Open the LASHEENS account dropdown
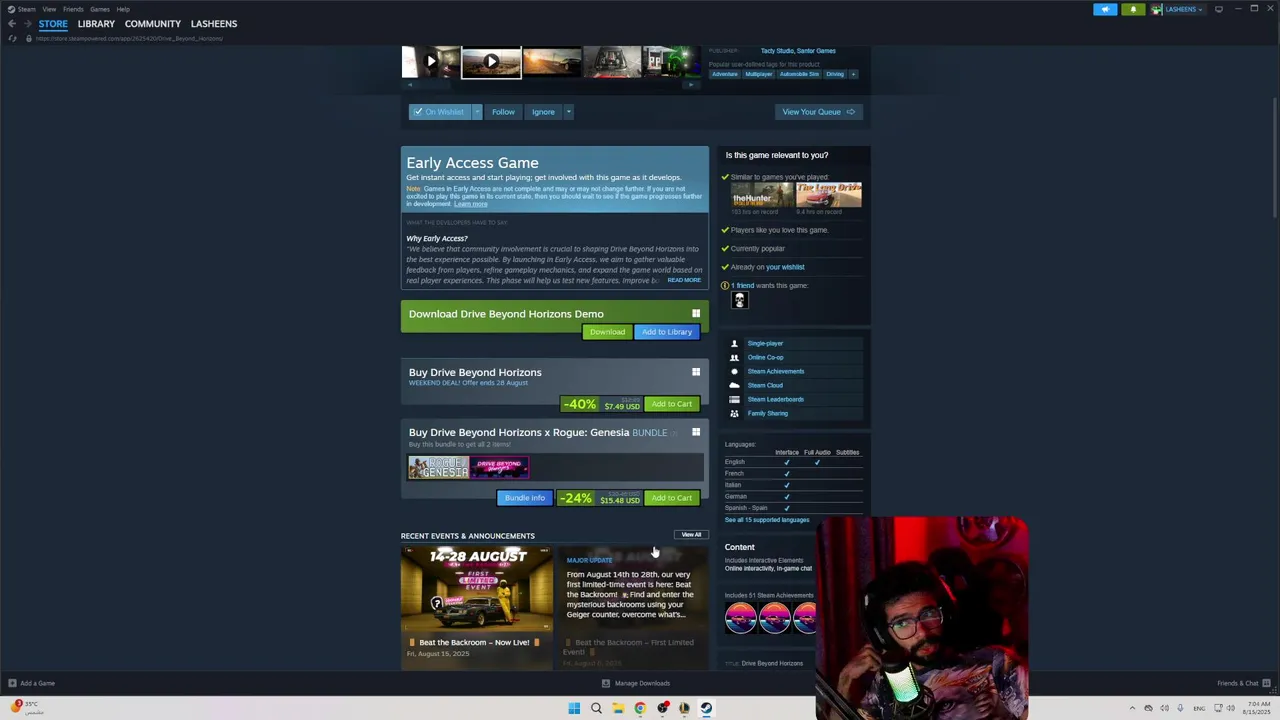Viewport: 1280px width, 720px height. pyautogui.click(x=1183, y=9)
